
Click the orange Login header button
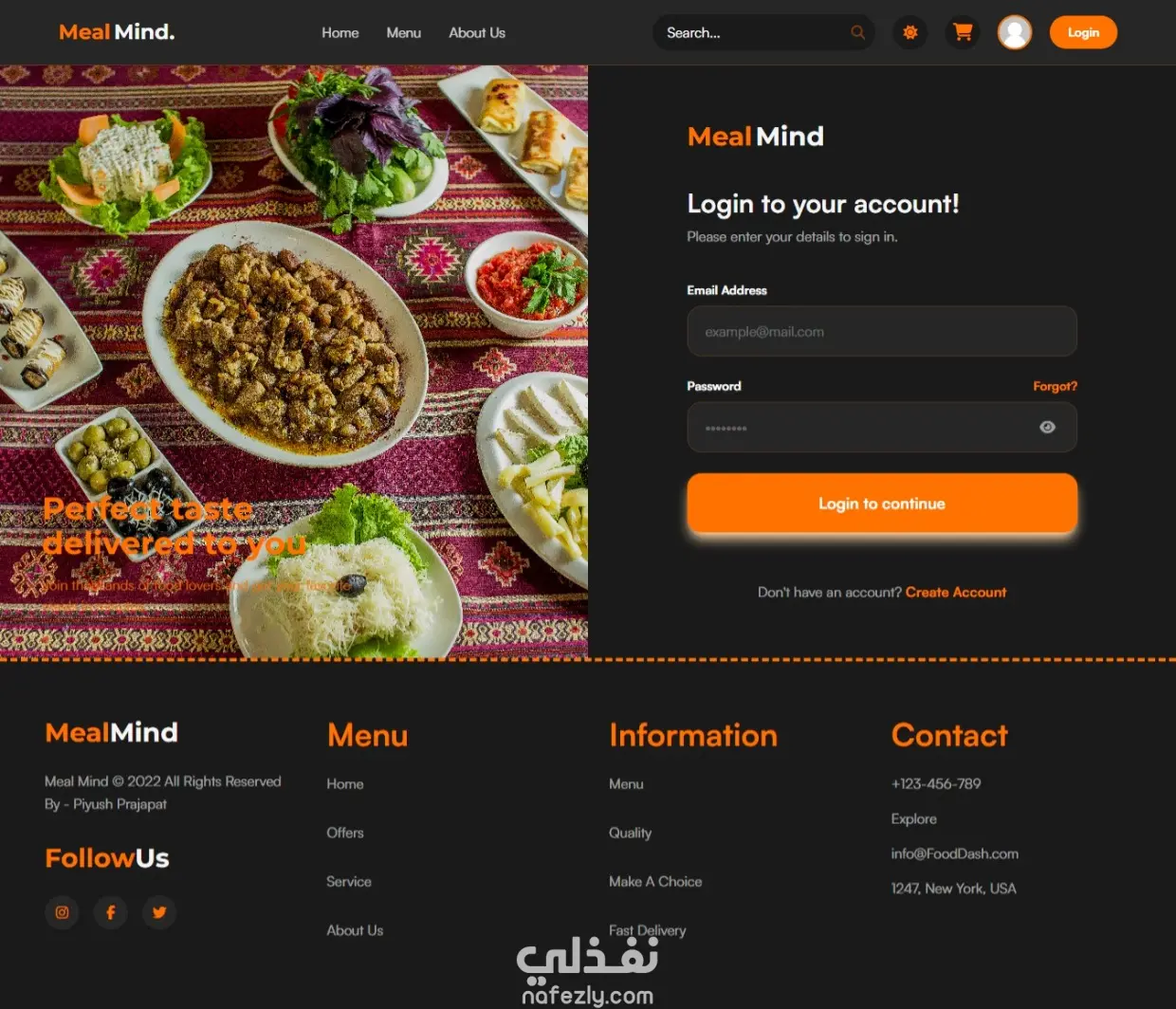pos(1083,32)
